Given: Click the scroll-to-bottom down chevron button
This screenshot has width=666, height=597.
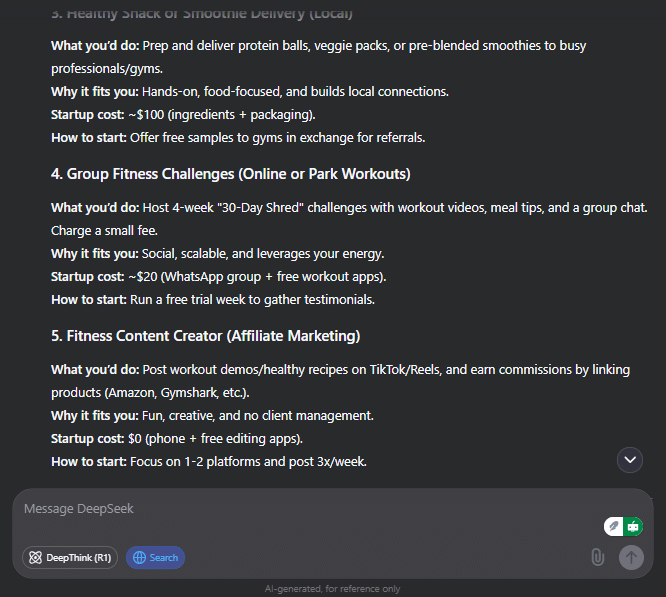Looking at the screenshot, I should pos(630,459).
